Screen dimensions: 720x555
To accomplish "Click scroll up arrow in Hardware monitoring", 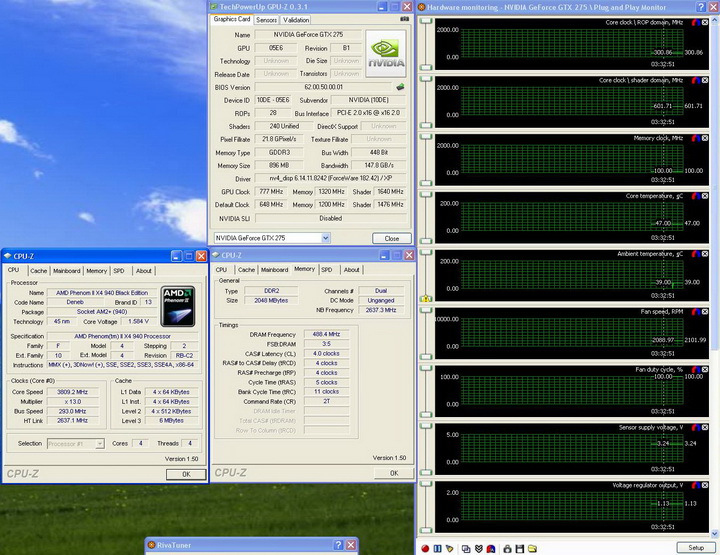I will [x=714, y=22].
